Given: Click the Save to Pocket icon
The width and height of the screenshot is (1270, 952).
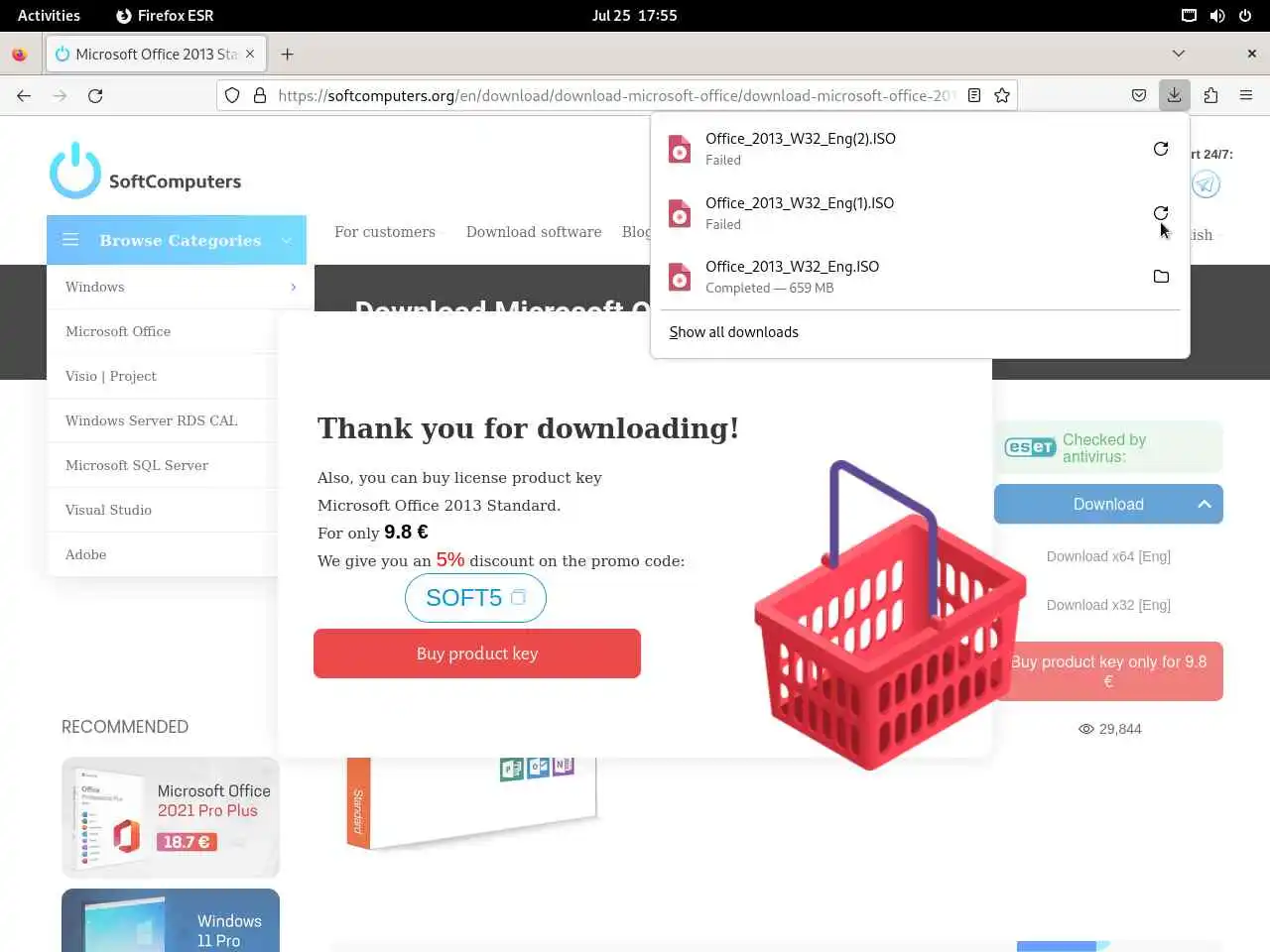Looking at the screenshot, I should [1139, 95].
